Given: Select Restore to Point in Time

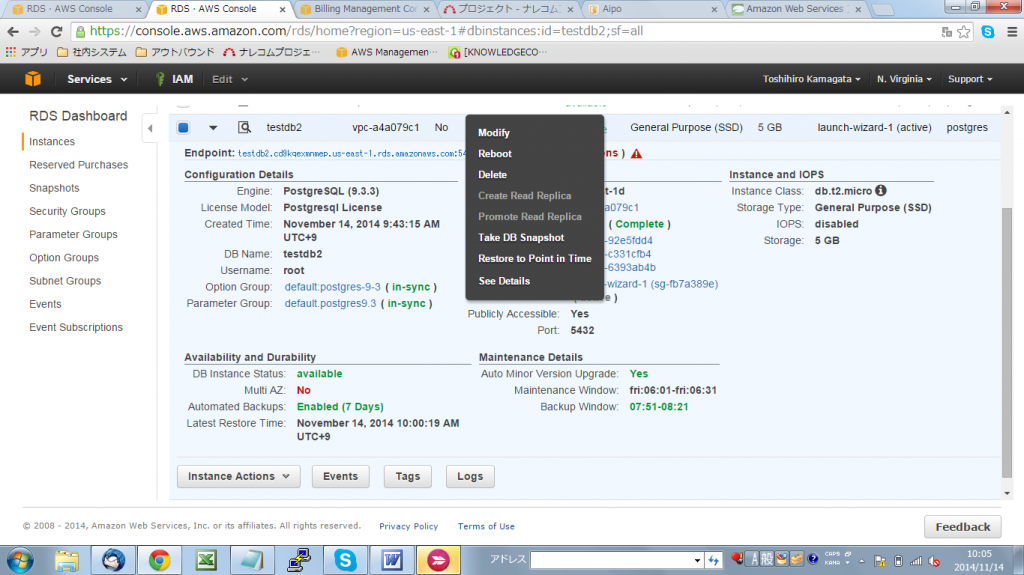Looking at the screenshot, I should (534, 258).
